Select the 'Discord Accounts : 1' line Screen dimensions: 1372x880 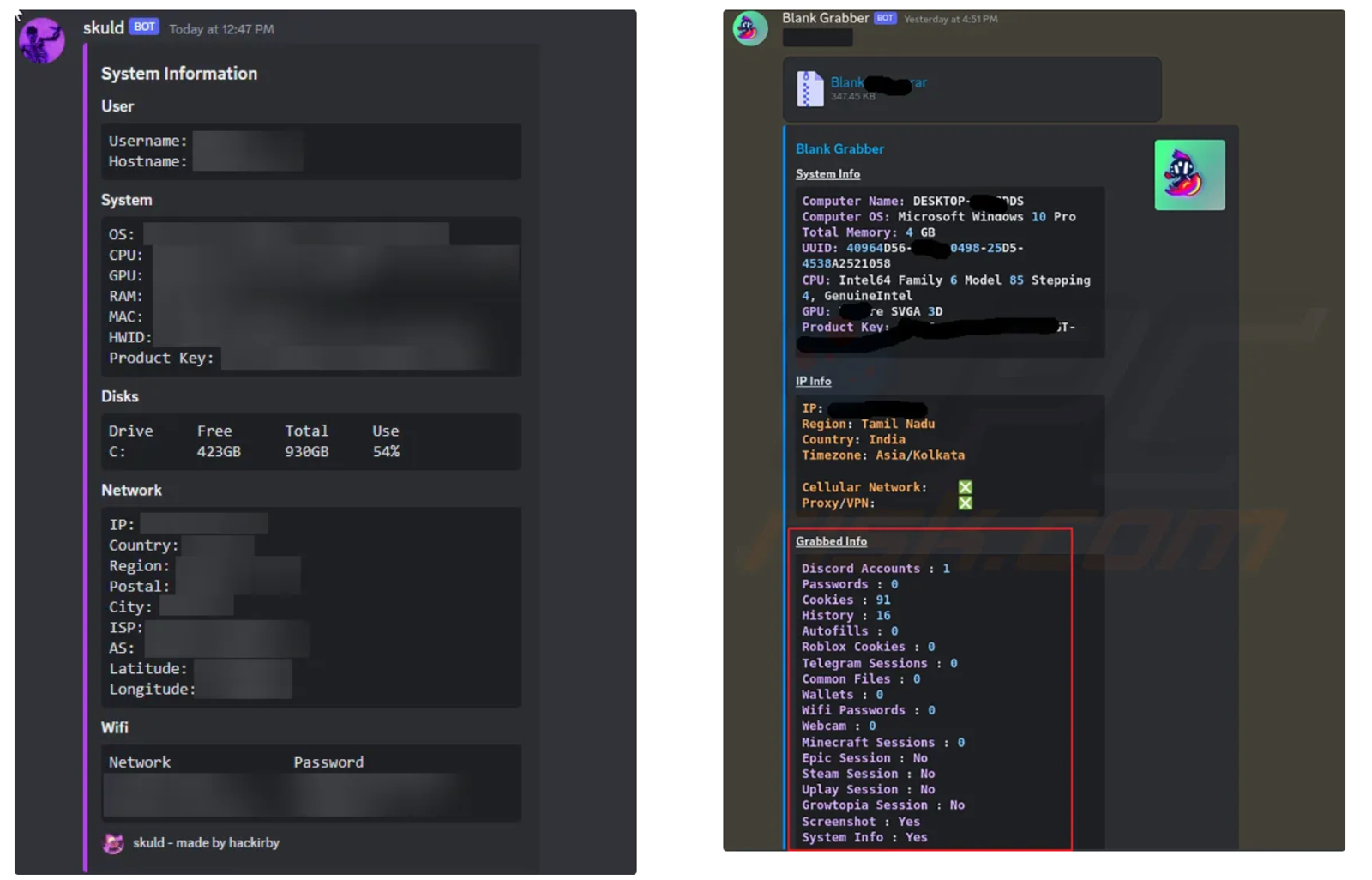[876, 568]
